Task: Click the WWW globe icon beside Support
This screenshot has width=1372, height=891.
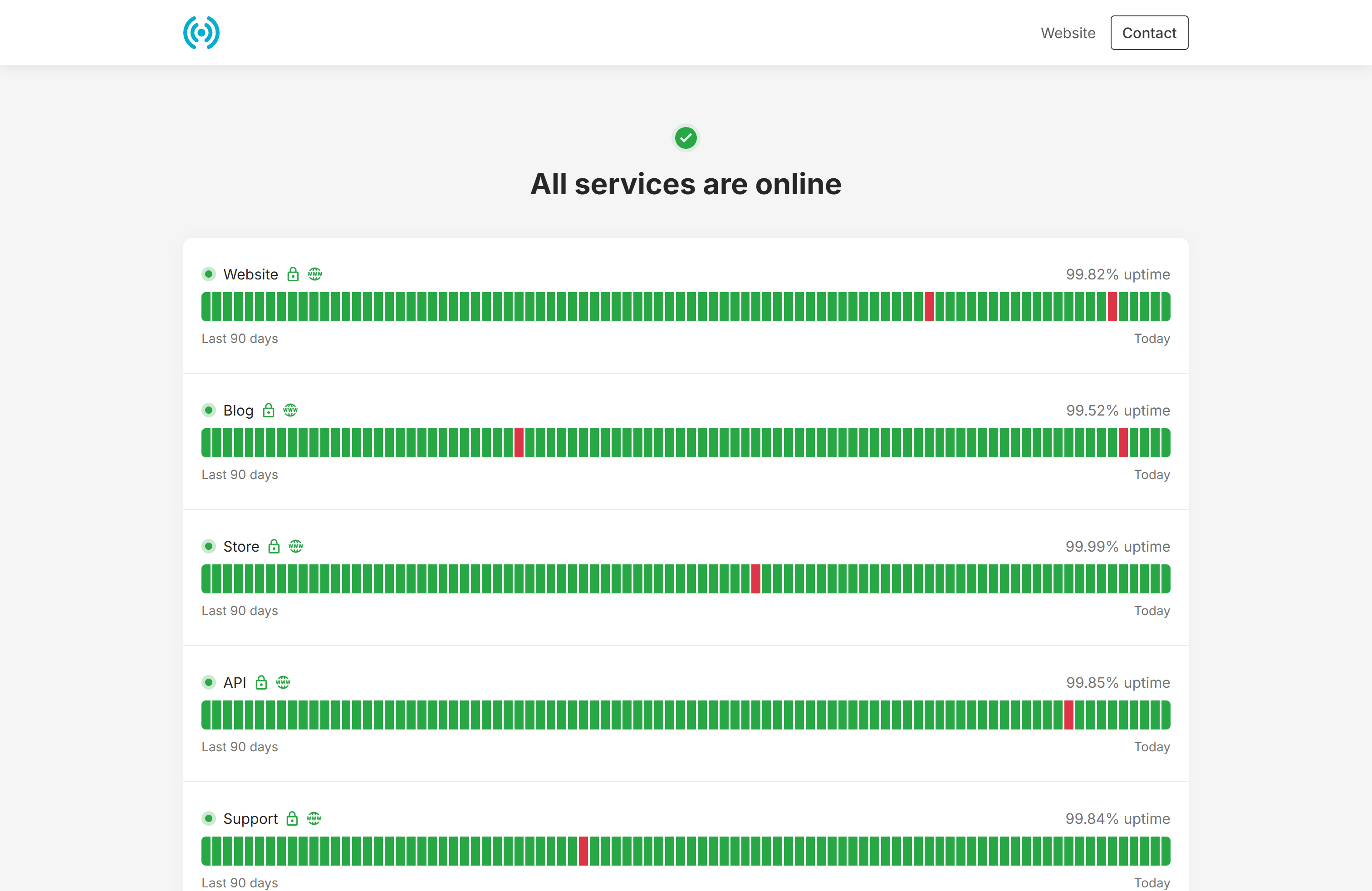Action: [x=314, y=818]
